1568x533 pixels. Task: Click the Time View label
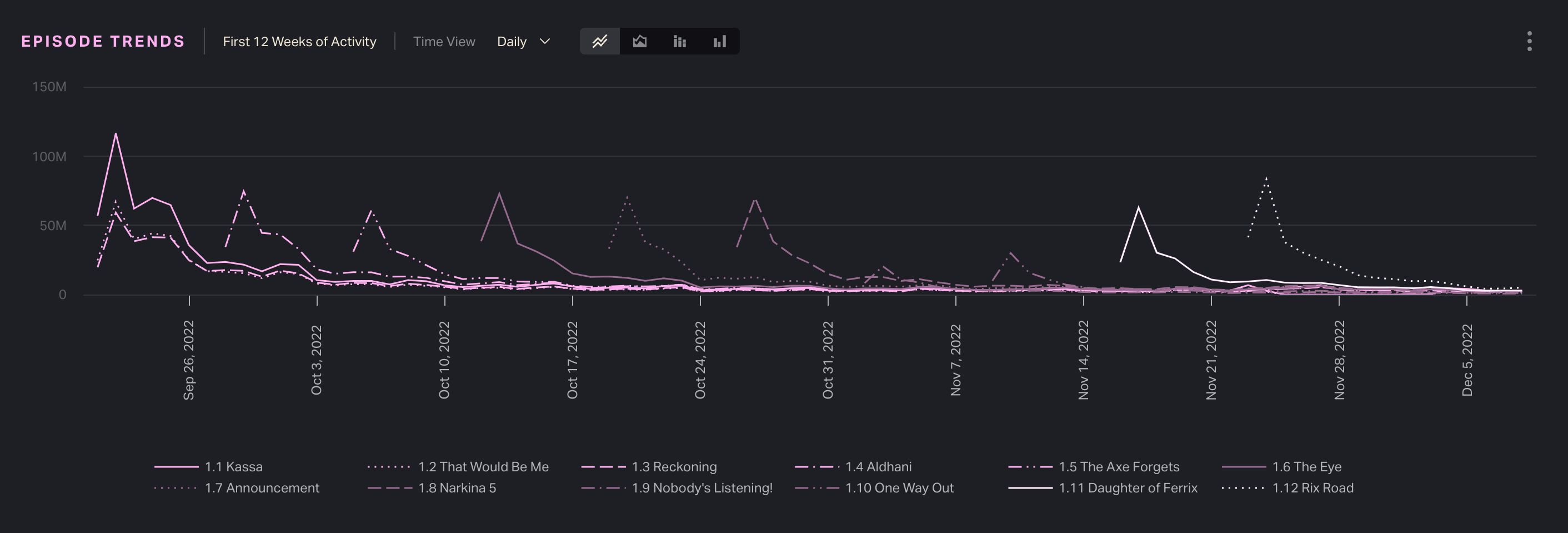point(444,42)
